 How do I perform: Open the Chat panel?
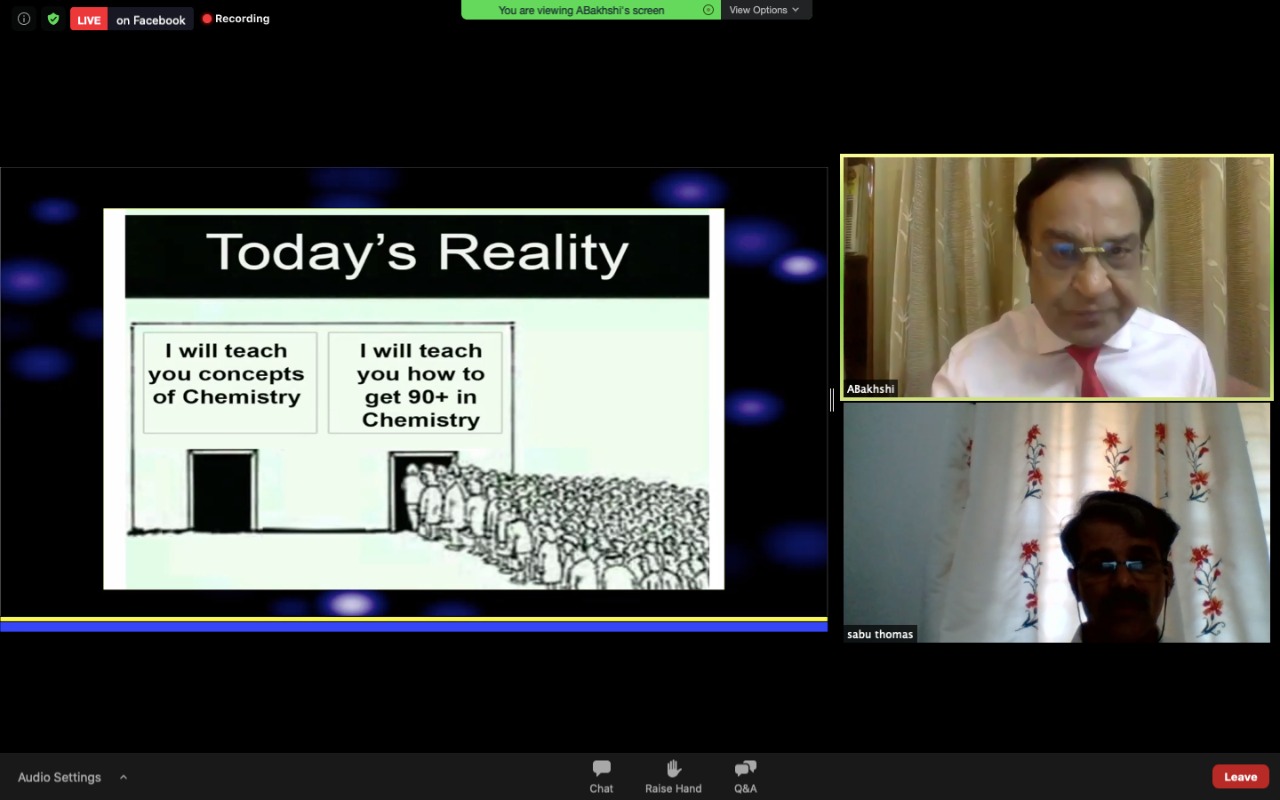coord(601,776)
